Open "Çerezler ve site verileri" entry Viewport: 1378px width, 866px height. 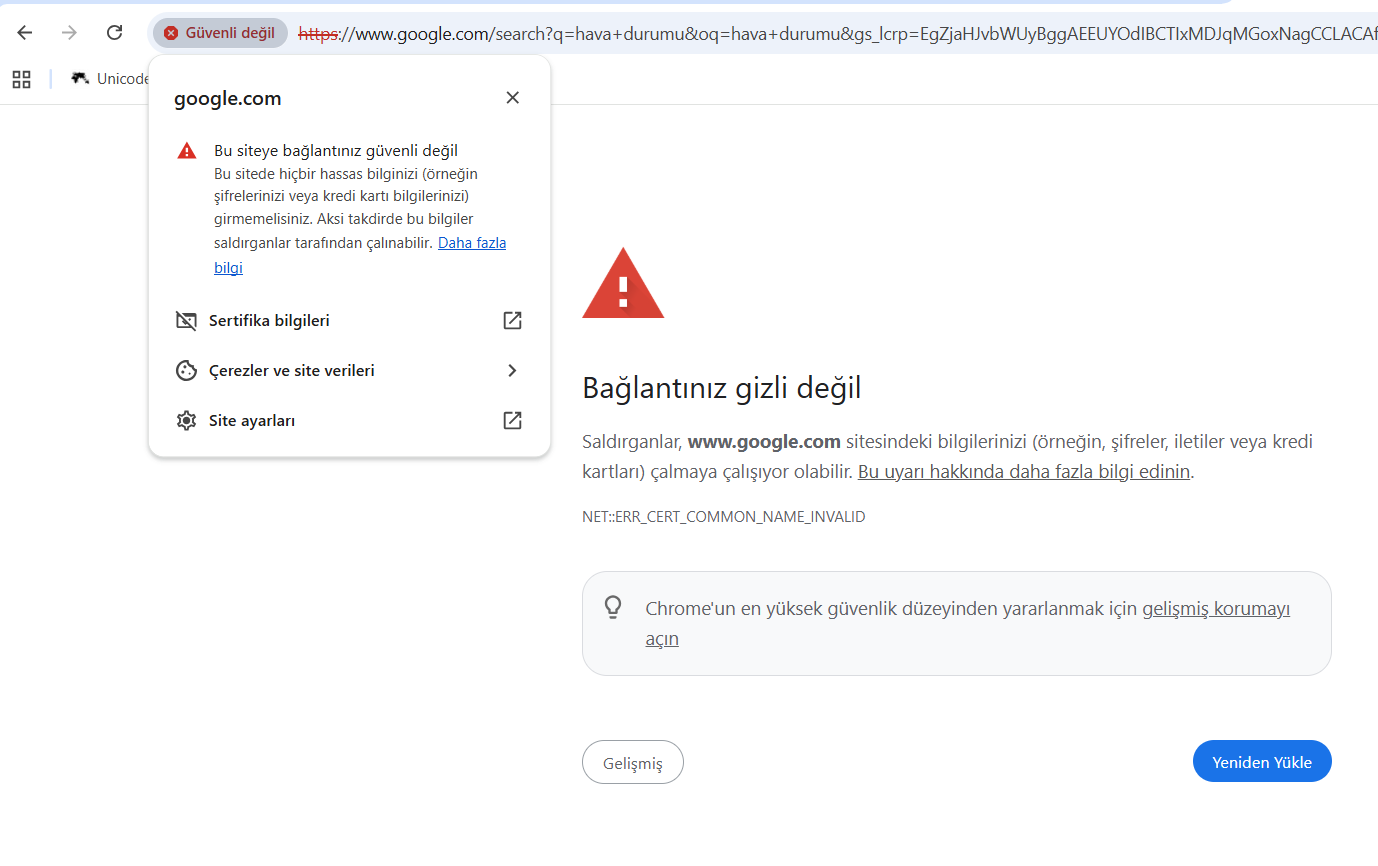click(x=291, y=371)
